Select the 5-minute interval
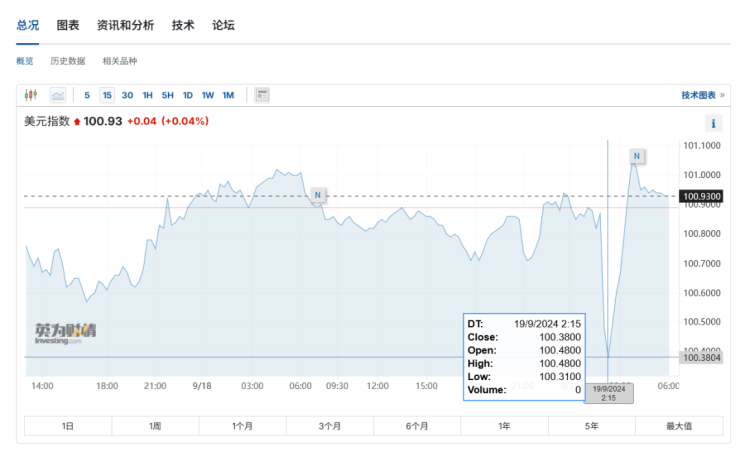740x452 pixels. click(x=87, y=95)
